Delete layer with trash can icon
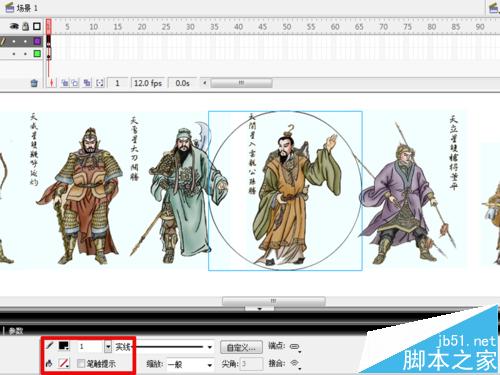Image resolution: width=500 pixels, height=375 pixels. click(x=34, y=83)
